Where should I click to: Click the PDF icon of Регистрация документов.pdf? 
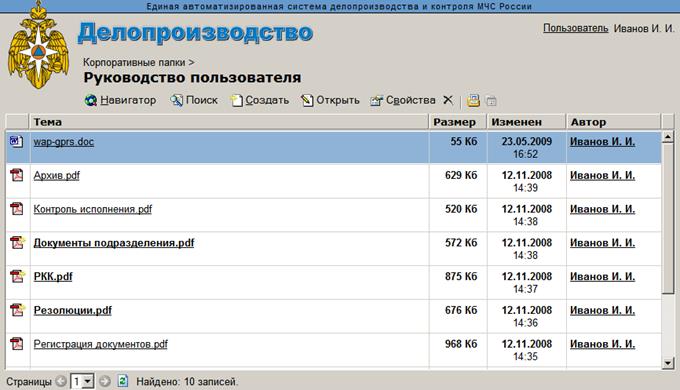point(16,344)
